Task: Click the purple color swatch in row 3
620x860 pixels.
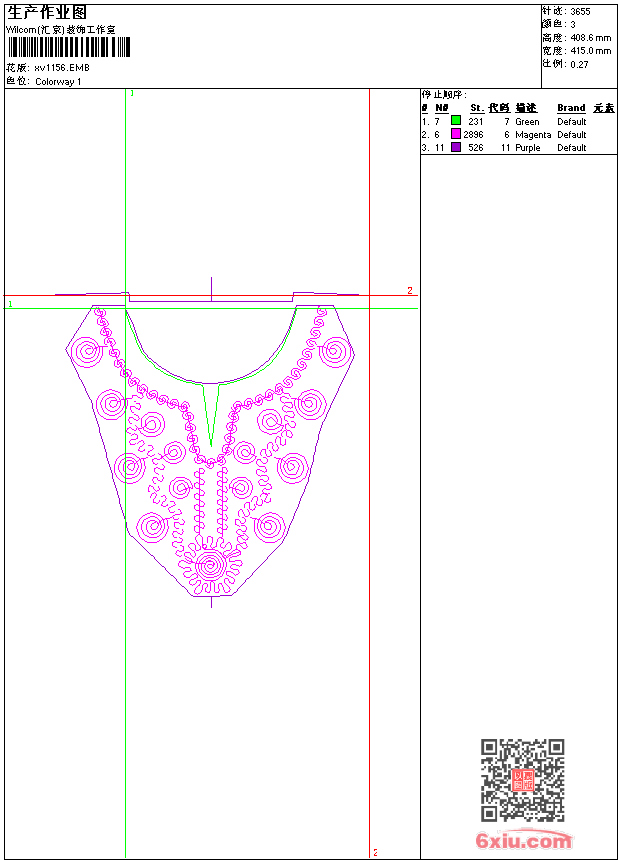Action: pos(456,147)
